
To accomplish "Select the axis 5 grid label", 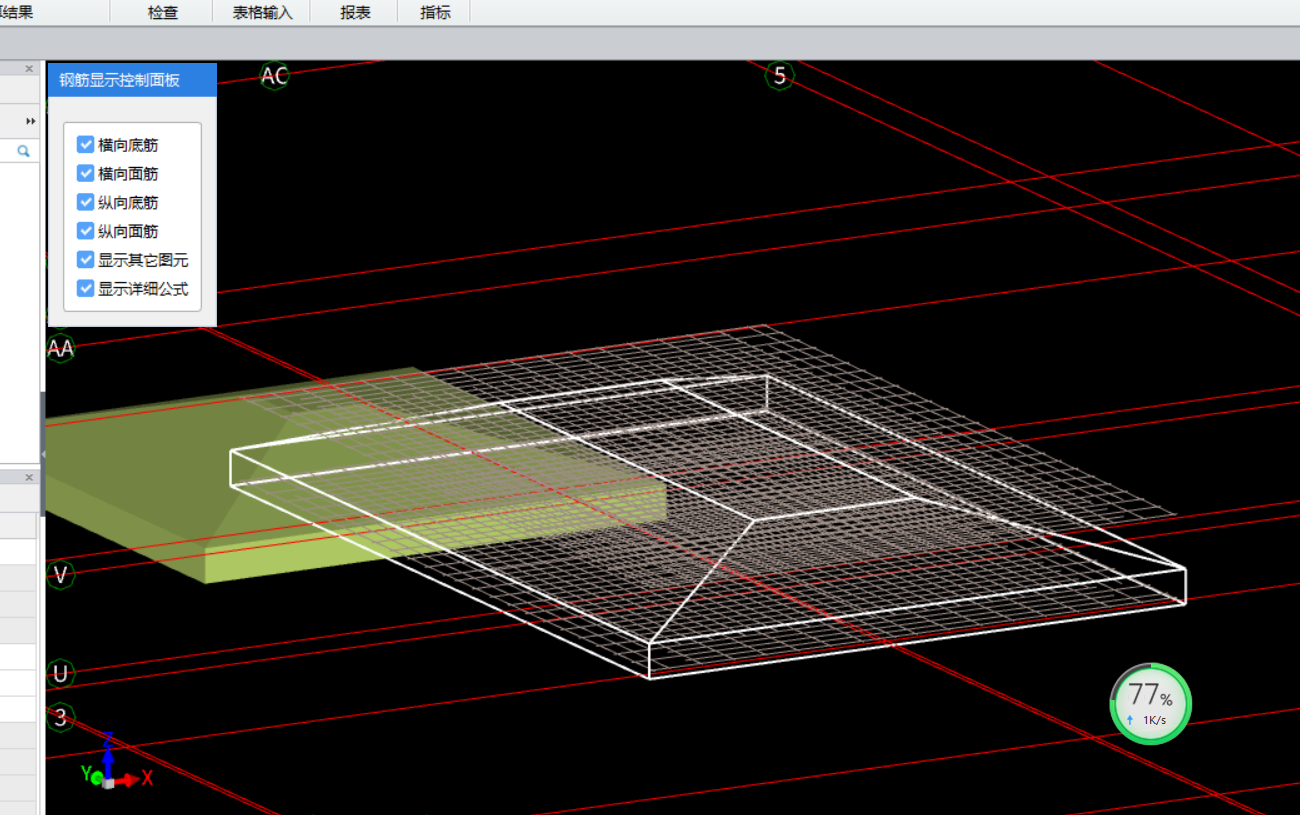I will (780, 75).
